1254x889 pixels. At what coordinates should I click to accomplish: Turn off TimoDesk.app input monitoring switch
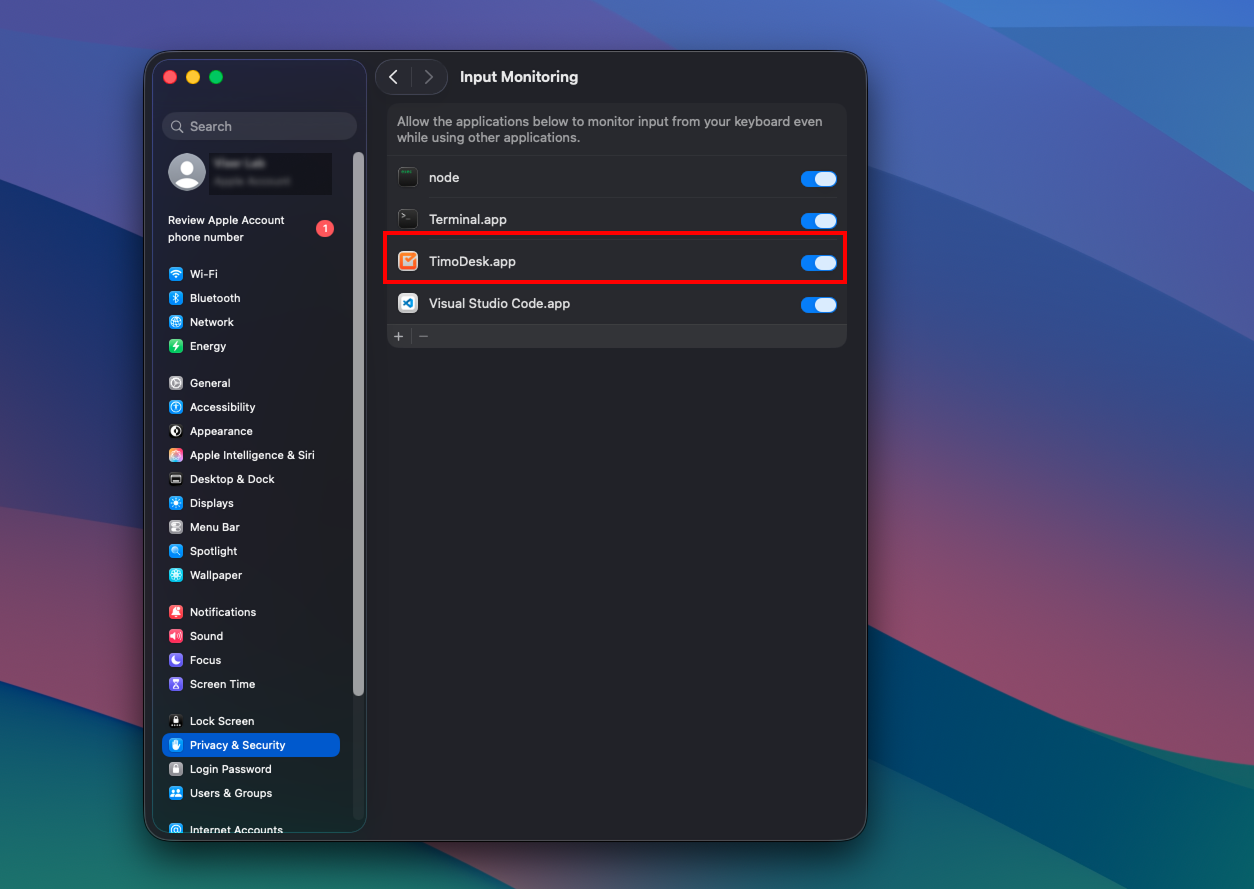pos(818,263)
